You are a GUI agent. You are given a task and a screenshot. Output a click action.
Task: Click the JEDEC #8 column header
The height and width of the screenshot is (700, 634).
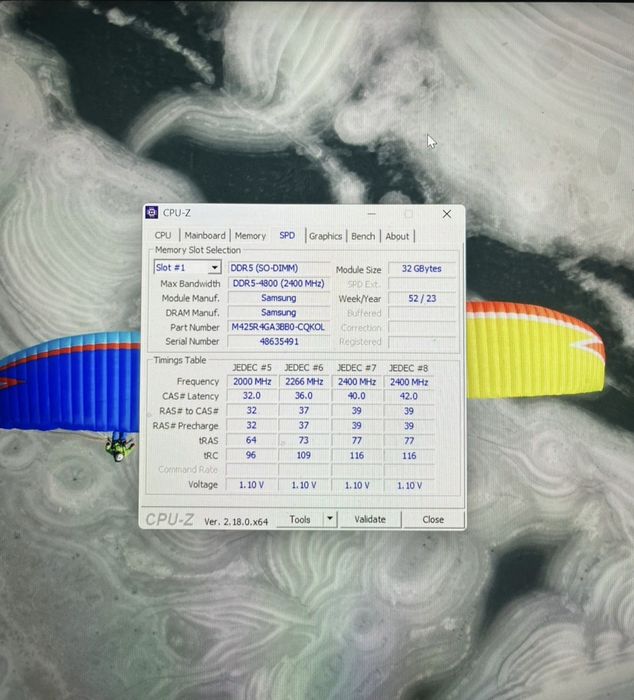[409, 368]
